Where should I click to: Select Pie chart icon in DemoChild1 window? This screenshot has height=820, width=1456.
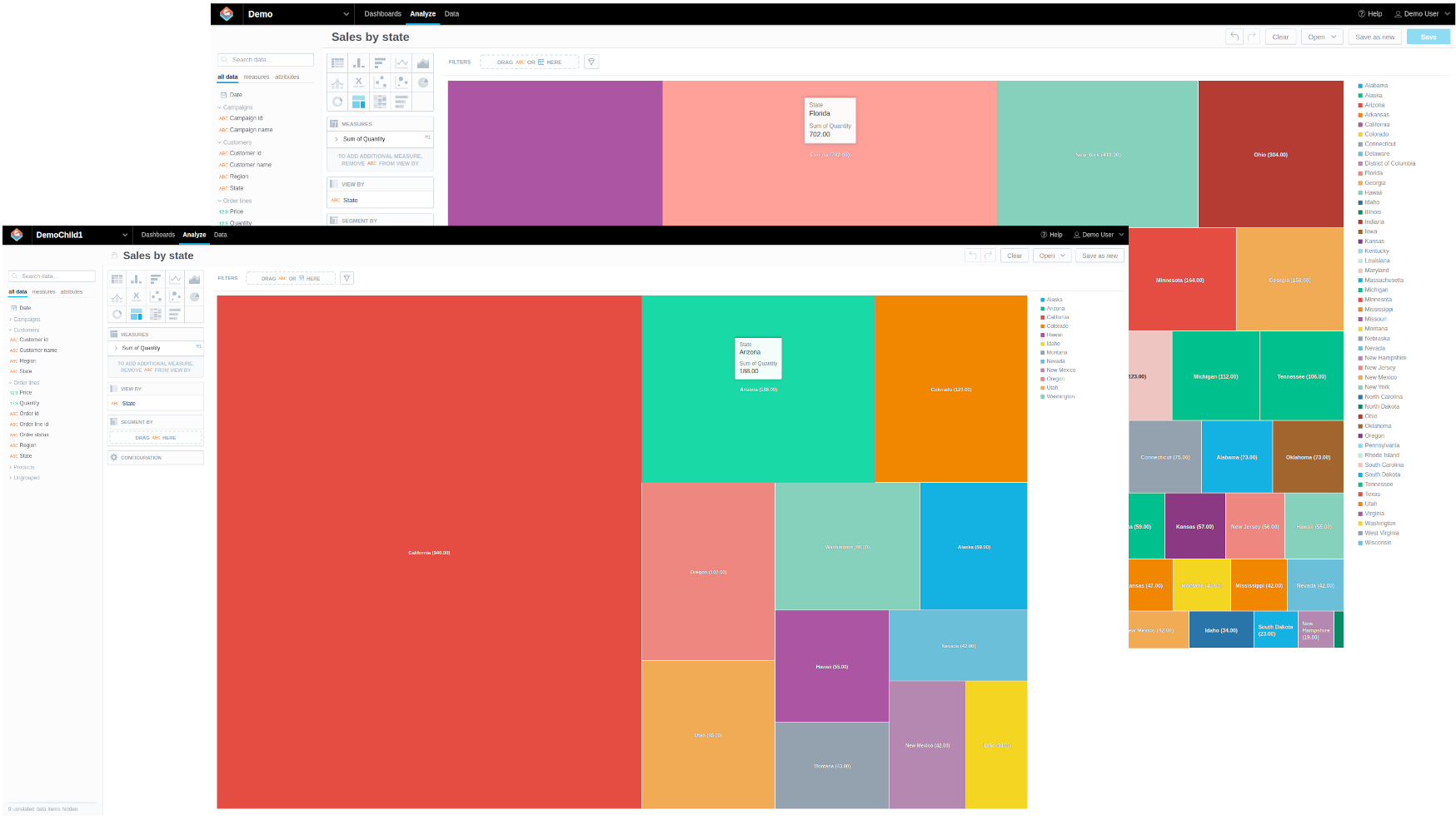tap(194, 296)
